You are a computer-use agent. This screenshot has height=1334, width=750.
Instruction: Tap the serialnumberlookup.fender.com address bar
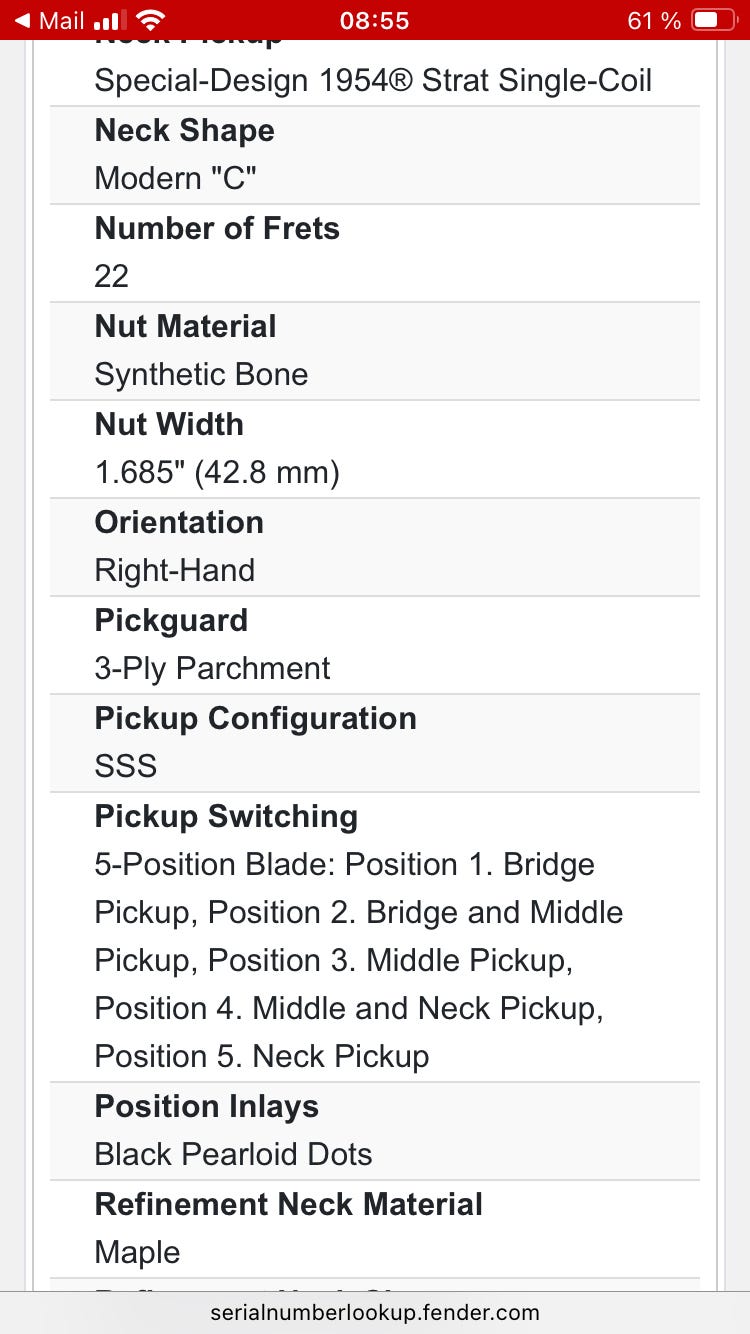tap(375, 1312)
